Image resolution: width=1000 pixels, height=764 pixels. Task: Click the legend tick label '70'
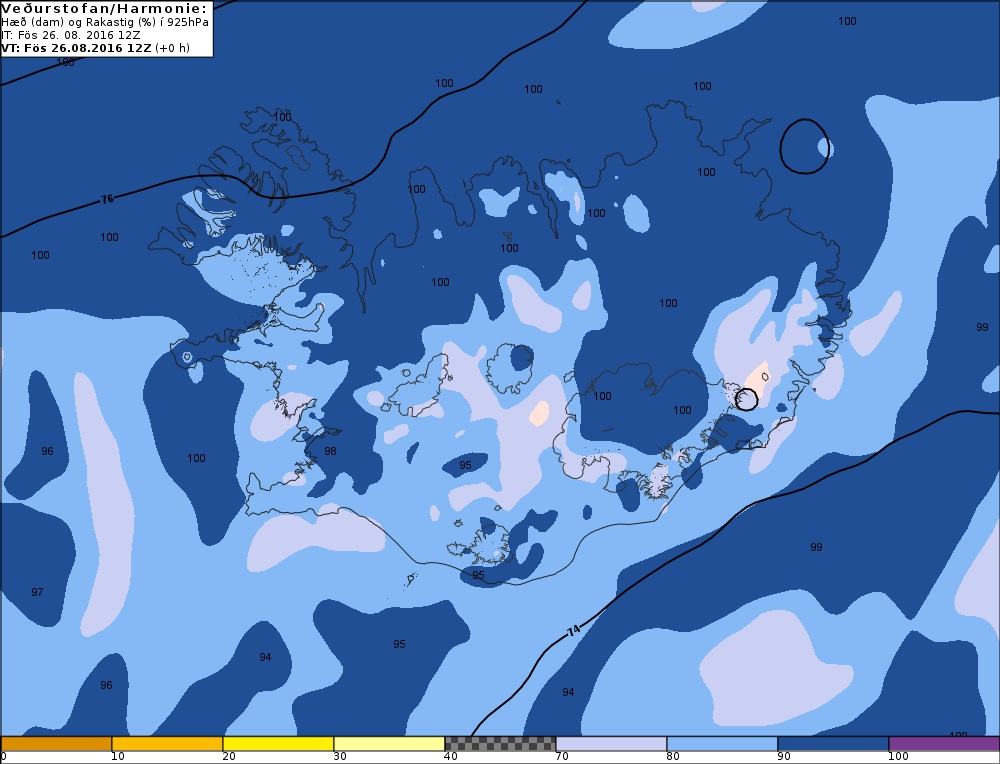click(x=562, y=757)
